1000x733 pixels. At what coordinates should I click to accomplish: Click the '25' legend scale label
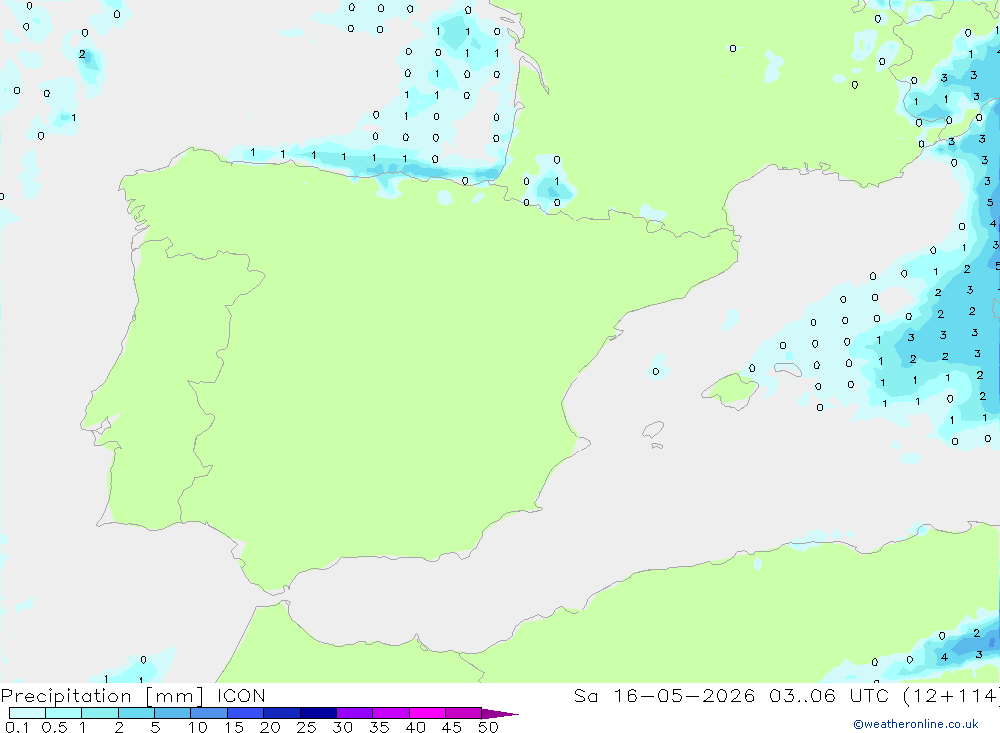pyautogui.click(x=307, y=727)
